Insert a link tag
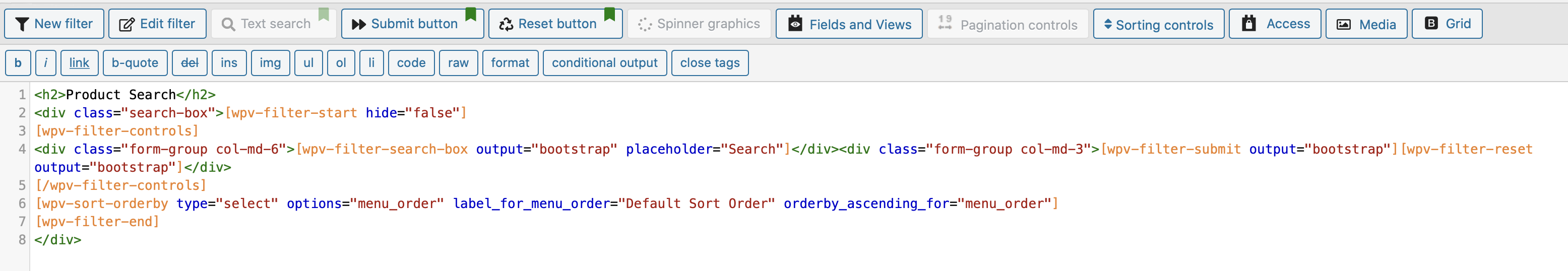Image resolution: width=1568 pixels, height=271 pixels. (79, 63)
